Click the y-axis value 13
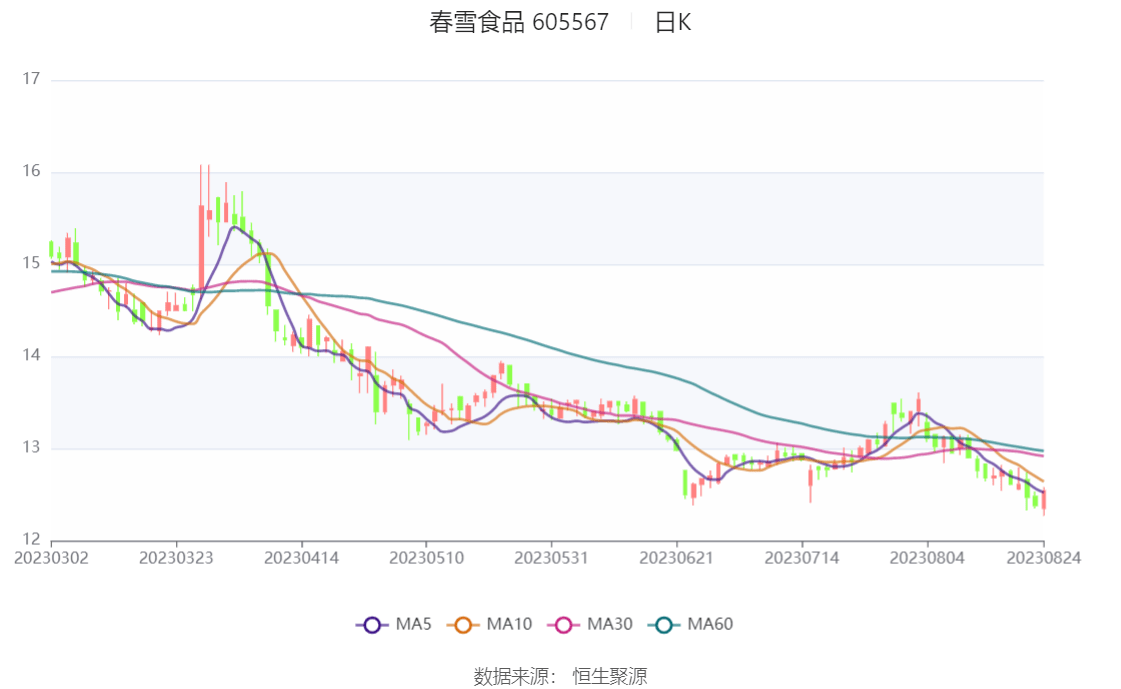 31,447
